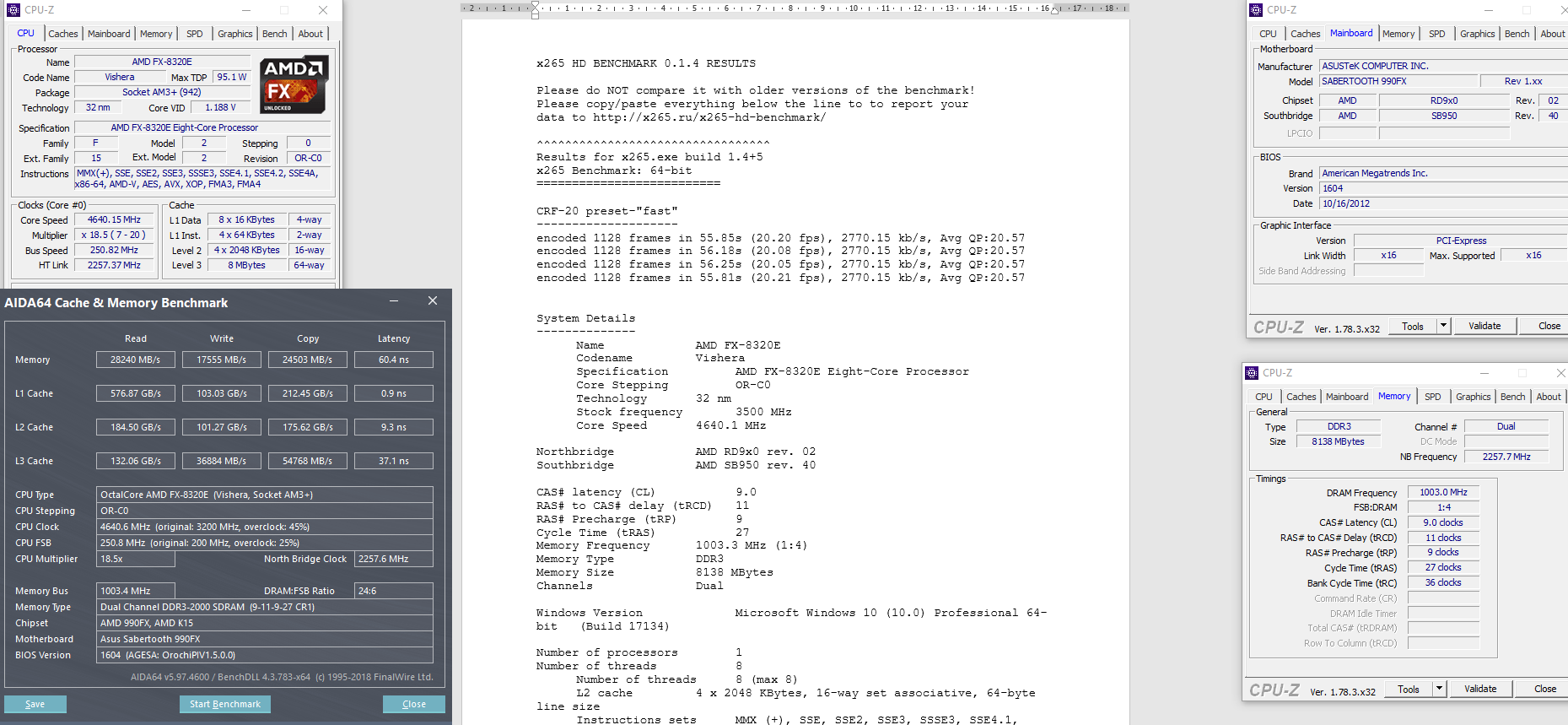The width and height of the screenshot is (1568, 725).
Task: Click the BIOS Date value 10/16/2012
Action: (1443, 203)
